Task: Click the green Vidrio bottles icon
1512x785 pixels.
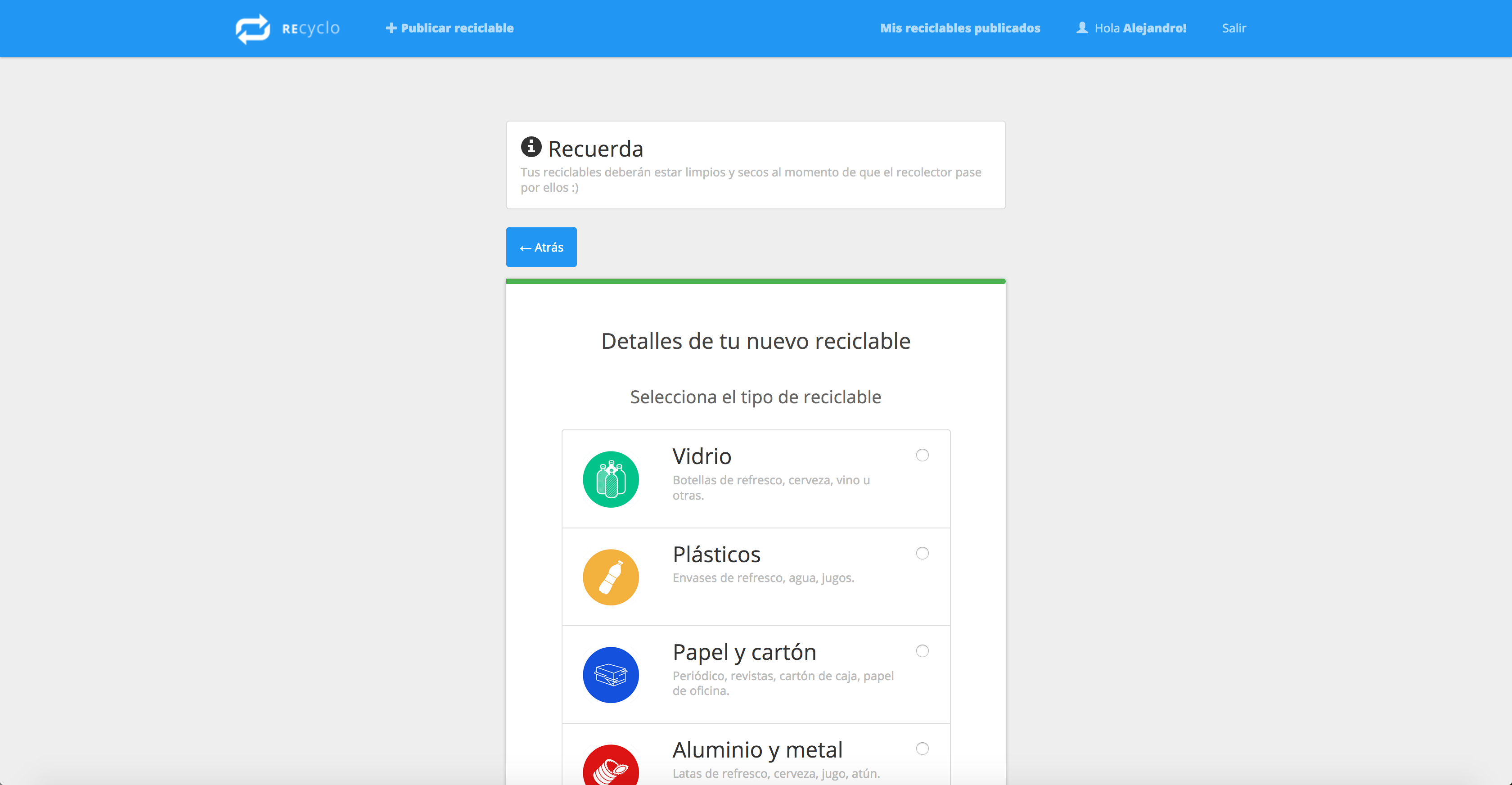Action: click(611, 479)
